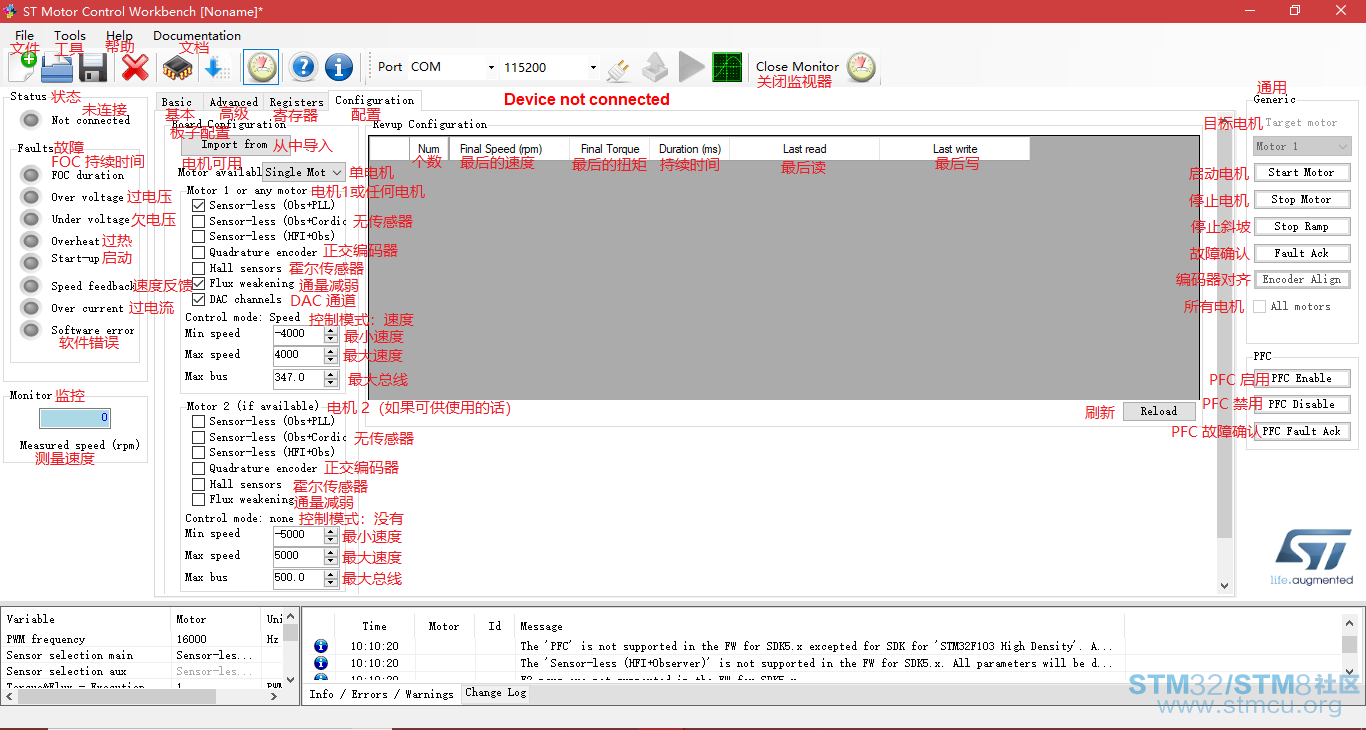Click the Import from button
The image size is (1366, 730).
[x=234, y=145]
